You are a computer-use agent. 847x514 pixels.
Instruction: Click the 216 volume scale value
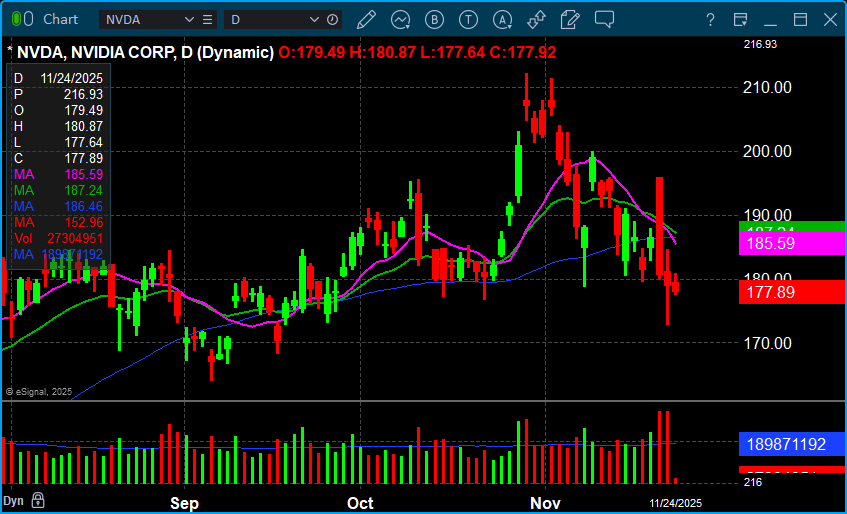click(752, 482)
